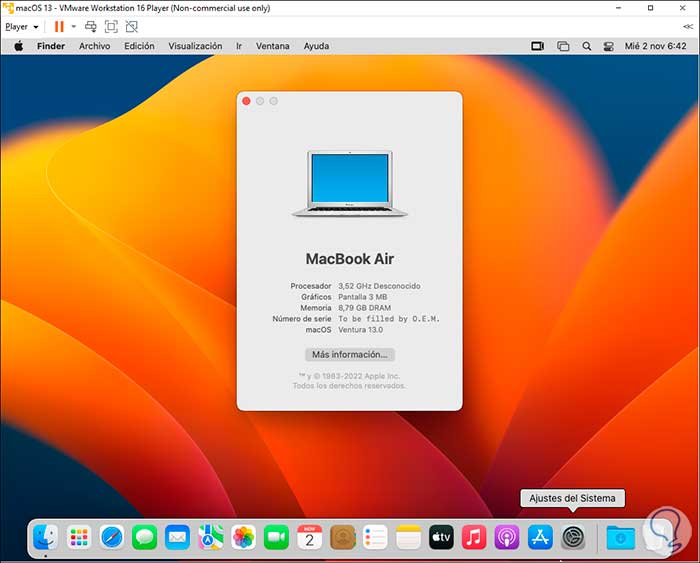Open Finder from the Dock
Viewport: 700px width, 563px height.
point(46,537)
